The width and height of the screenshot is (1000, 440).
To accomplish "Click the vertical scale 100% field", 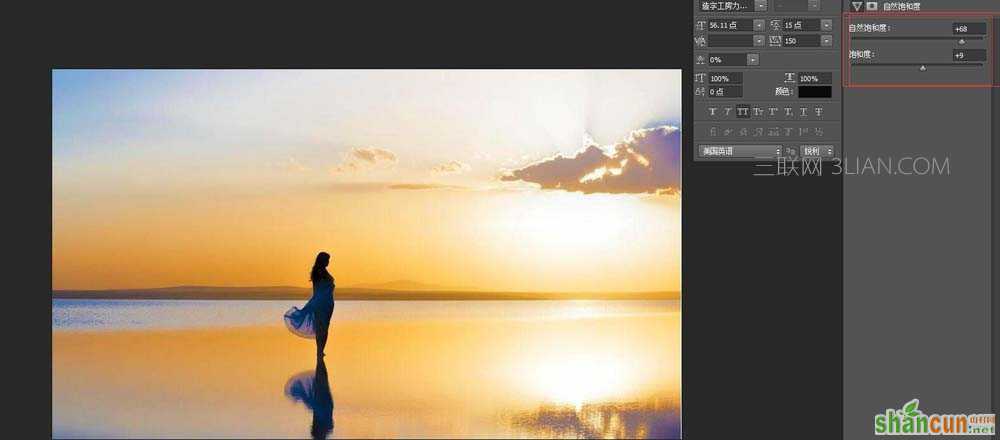I will 725,78.
